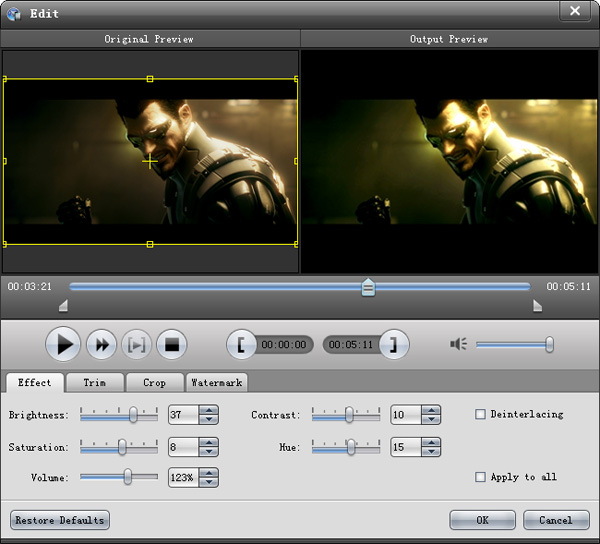
Task: Click the current time 00:03:21 label
Action: pos(29,287)
